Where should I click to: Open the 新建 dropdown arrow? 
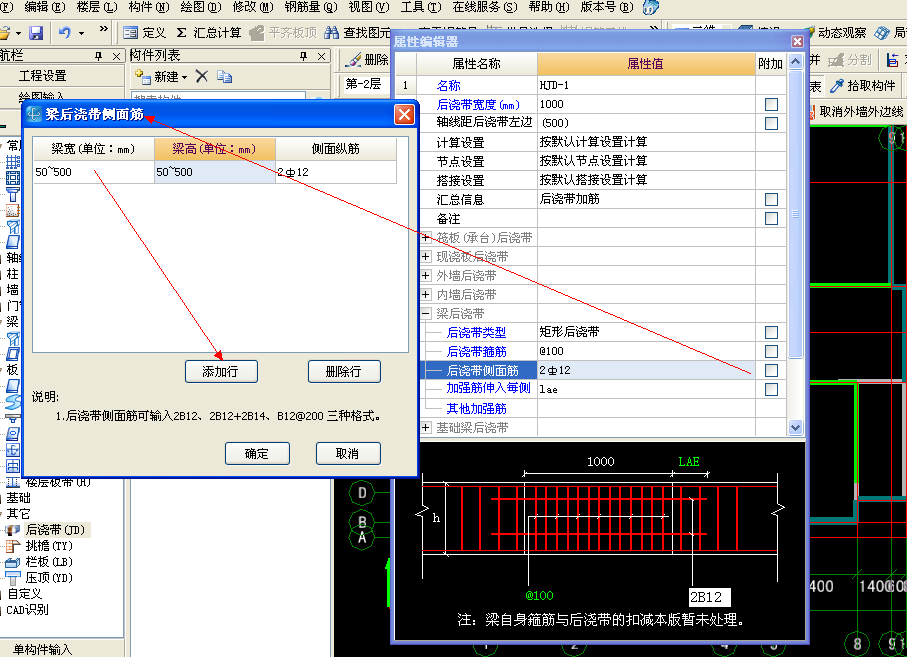click(x=185, y=77)
